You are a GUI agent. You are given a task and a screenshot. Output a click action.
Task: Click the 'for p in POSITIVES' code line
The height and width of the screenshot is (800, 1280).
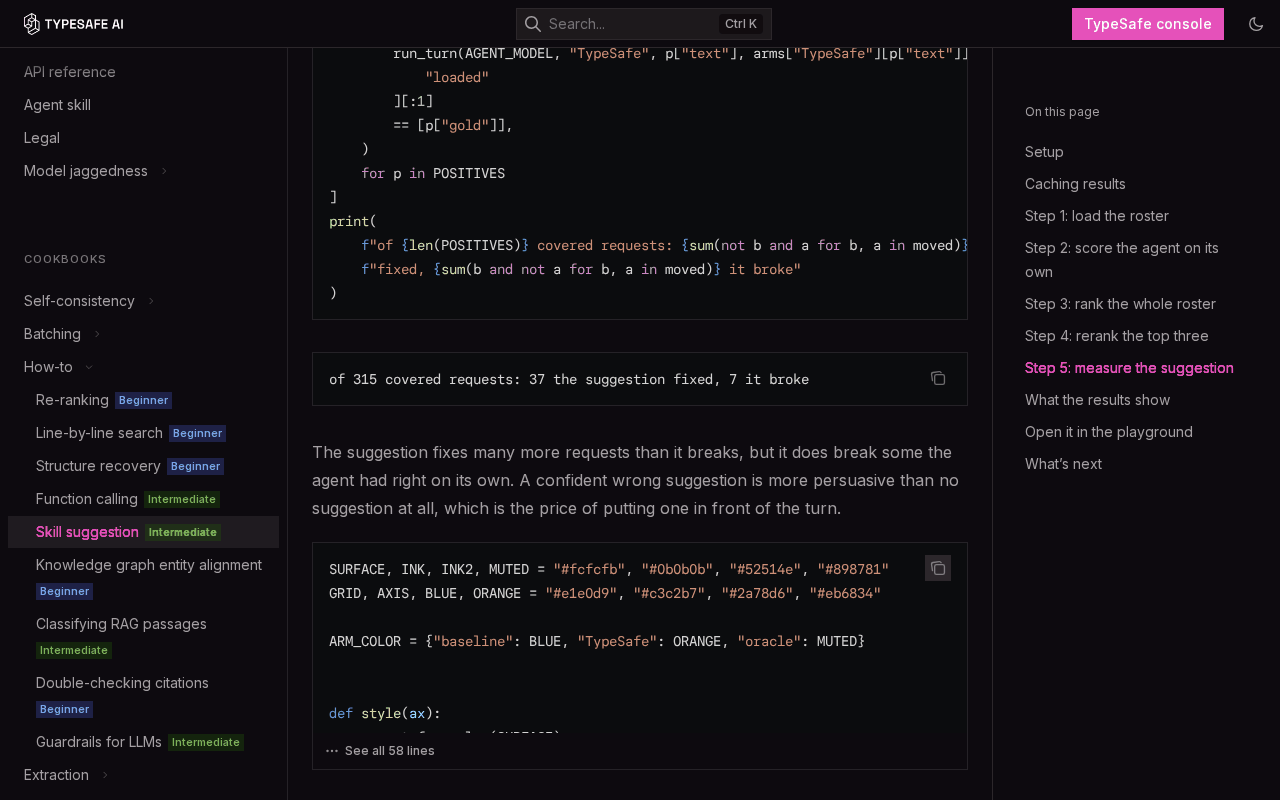click(x=433, y=173)
